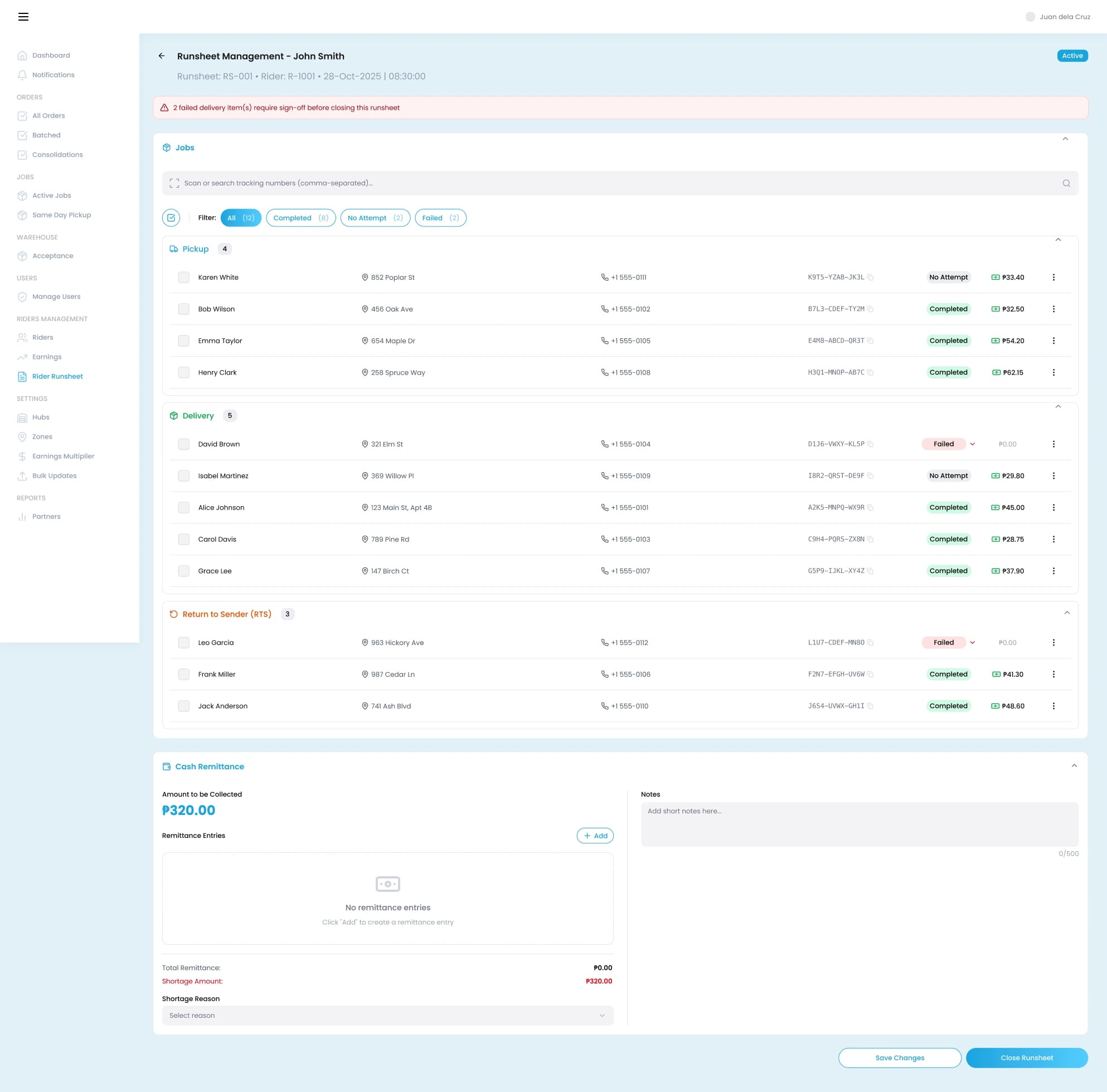Open the three-dot menu for David Brown
This screenshot has height=1092, width=1107.
pos(1053,444)
